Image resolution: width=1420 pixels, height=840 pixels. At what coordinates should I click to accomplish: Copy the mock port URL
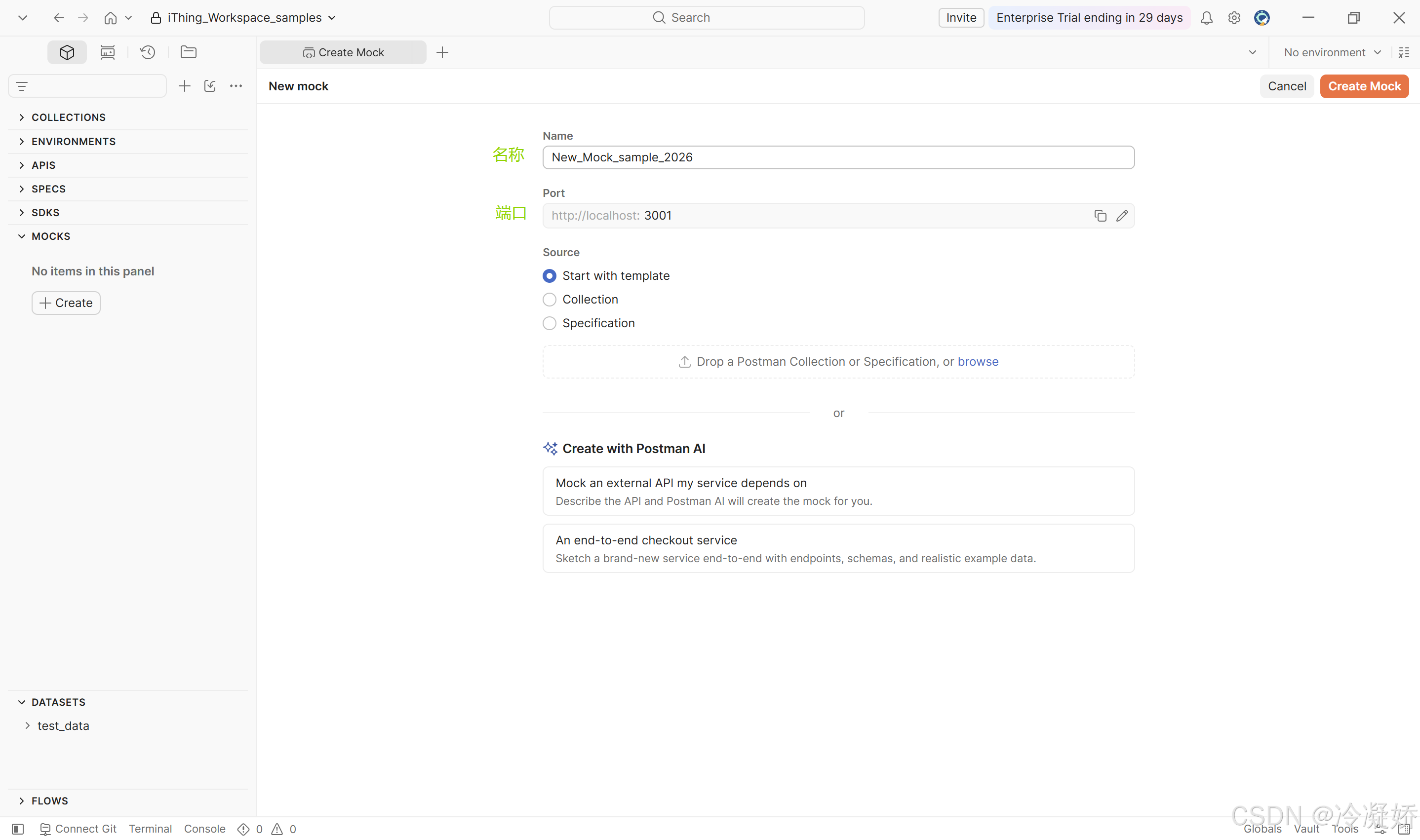point(1100,216)
